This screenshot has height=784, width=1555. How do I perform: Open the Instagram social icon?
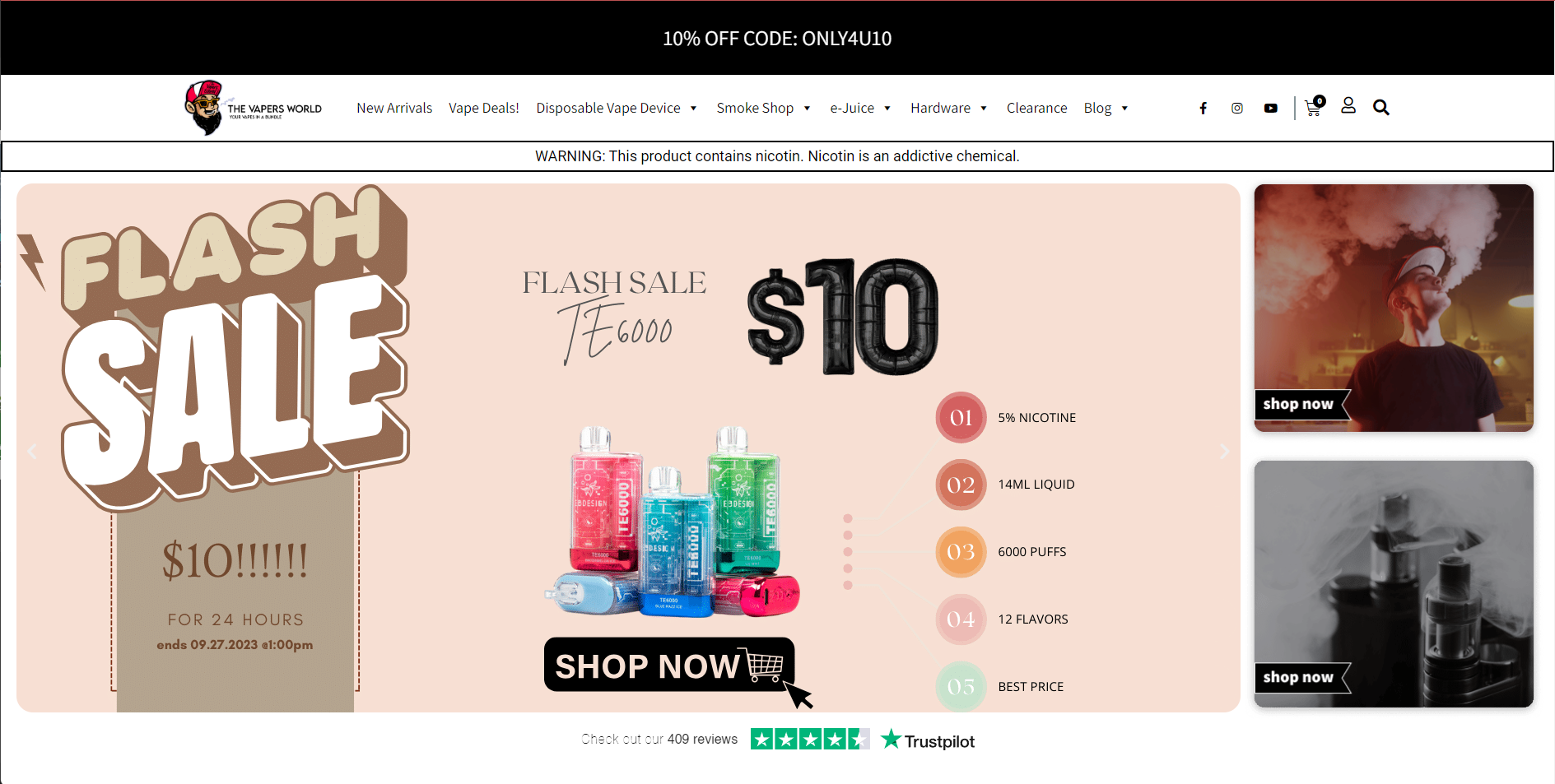click(1236, 108)
